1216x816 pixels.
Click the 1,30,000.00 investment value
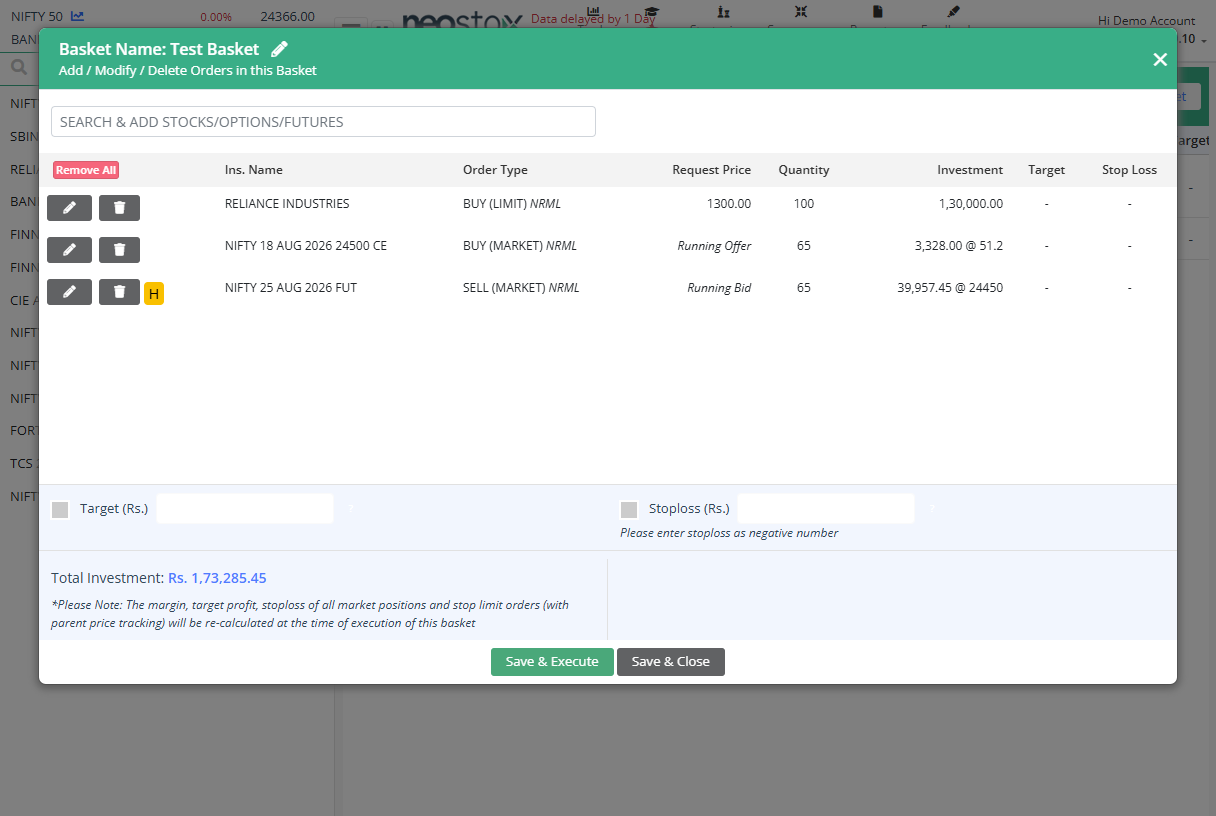(971, 204)
